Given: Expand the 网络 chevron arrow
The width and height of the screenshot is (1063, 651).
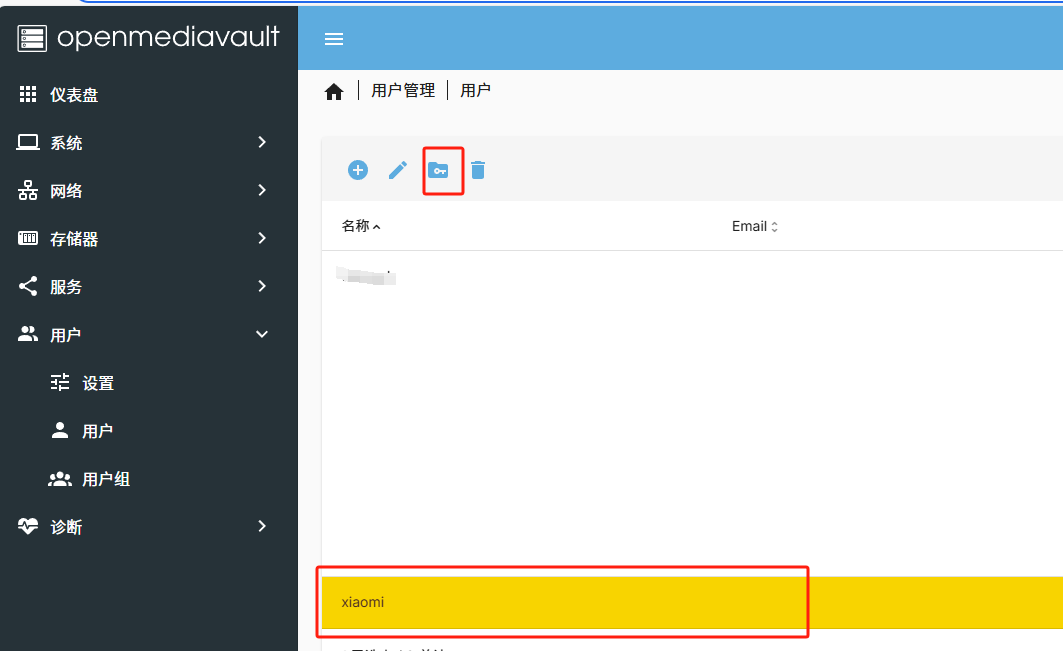Looking at the screenshot, I should [262, 190].
